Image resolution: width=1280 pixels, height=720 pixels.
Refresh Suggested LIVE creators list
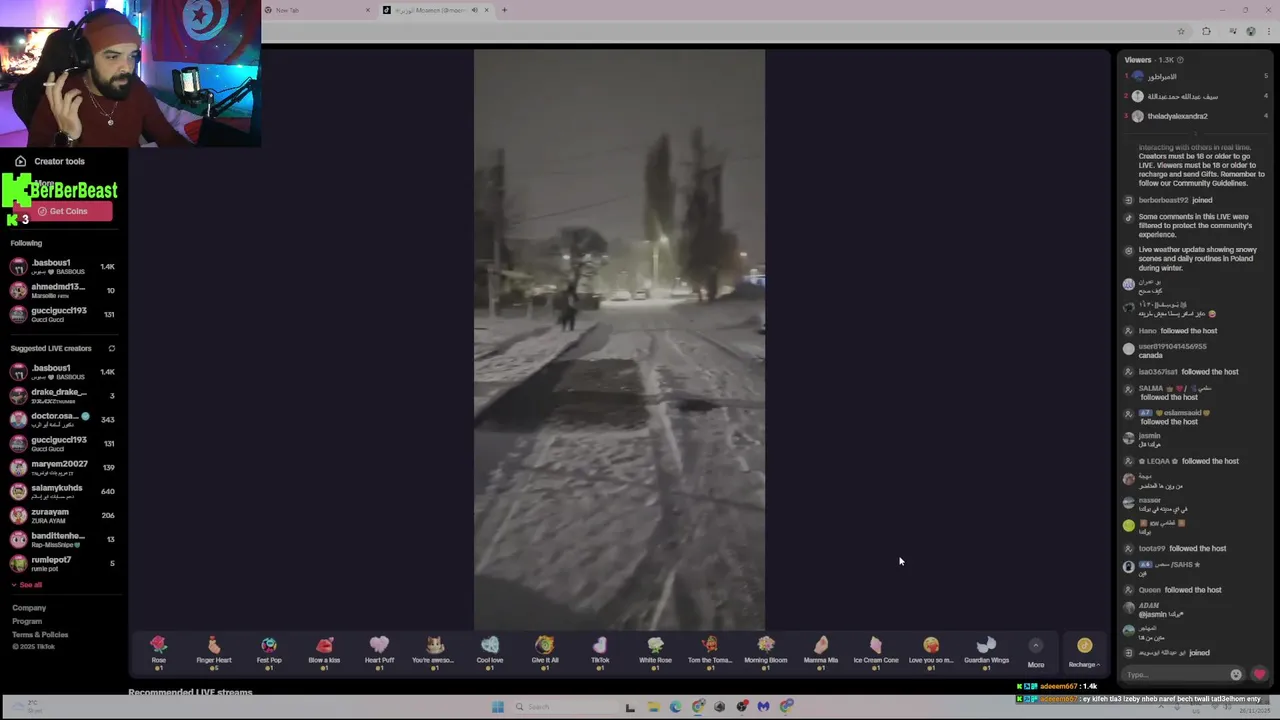pyautogui.click(x=111, y=348)
